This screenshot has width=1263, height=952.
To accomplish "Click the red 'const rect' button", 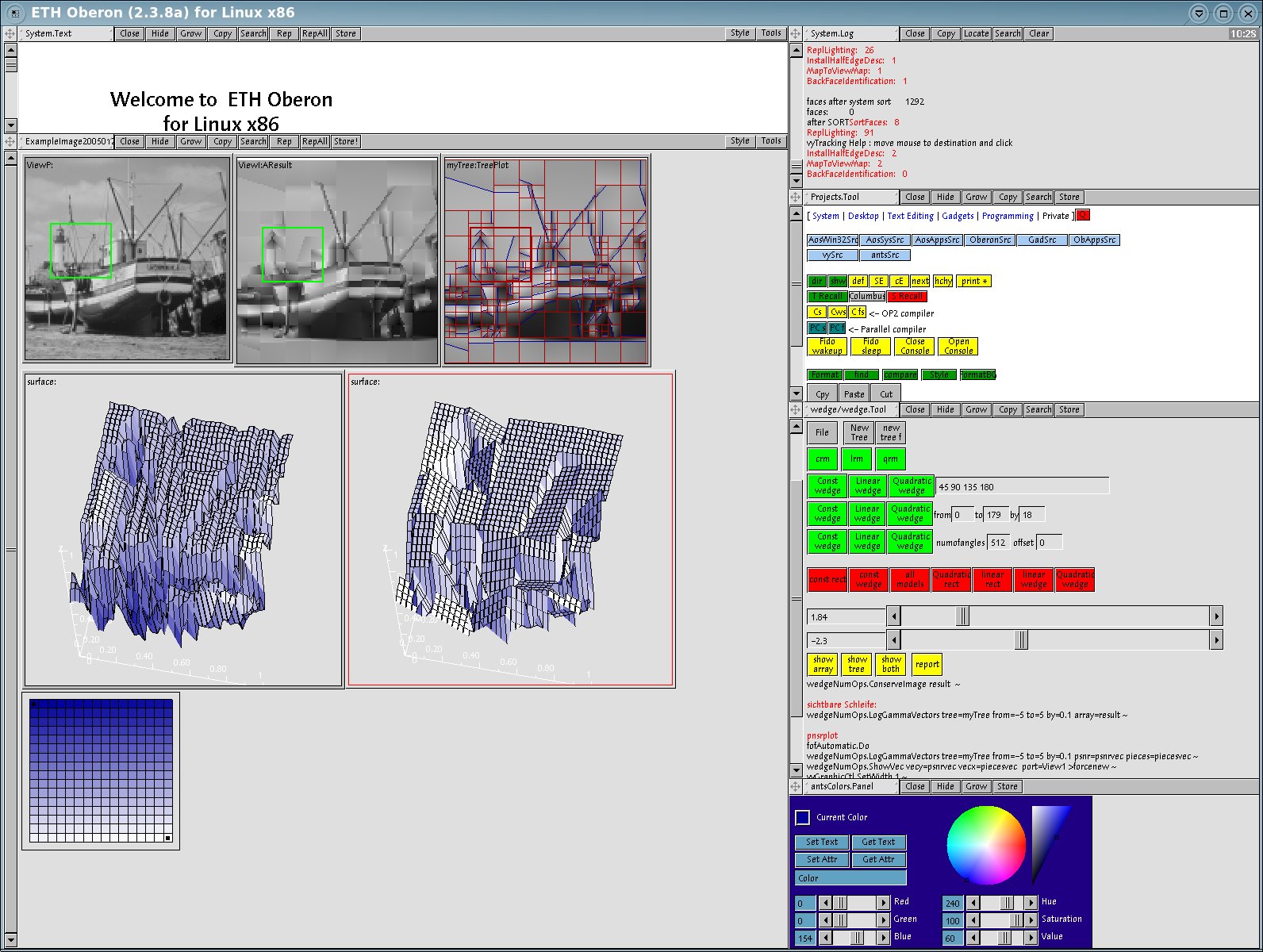I will [x=827, y=580].
